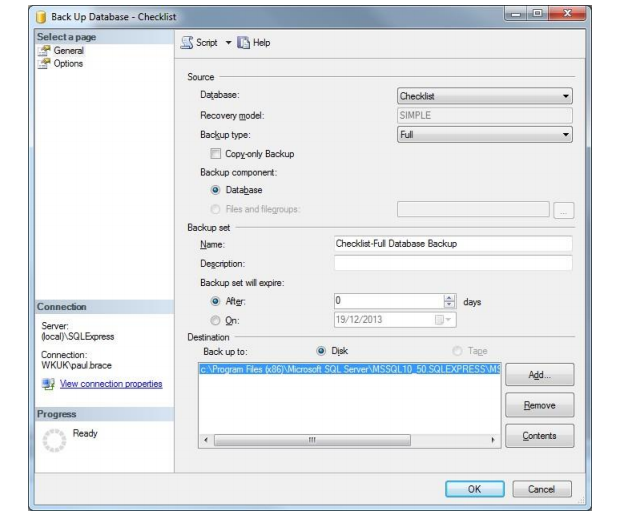Click the Remove destination button

pyautogui.click(x=539, y=405)
